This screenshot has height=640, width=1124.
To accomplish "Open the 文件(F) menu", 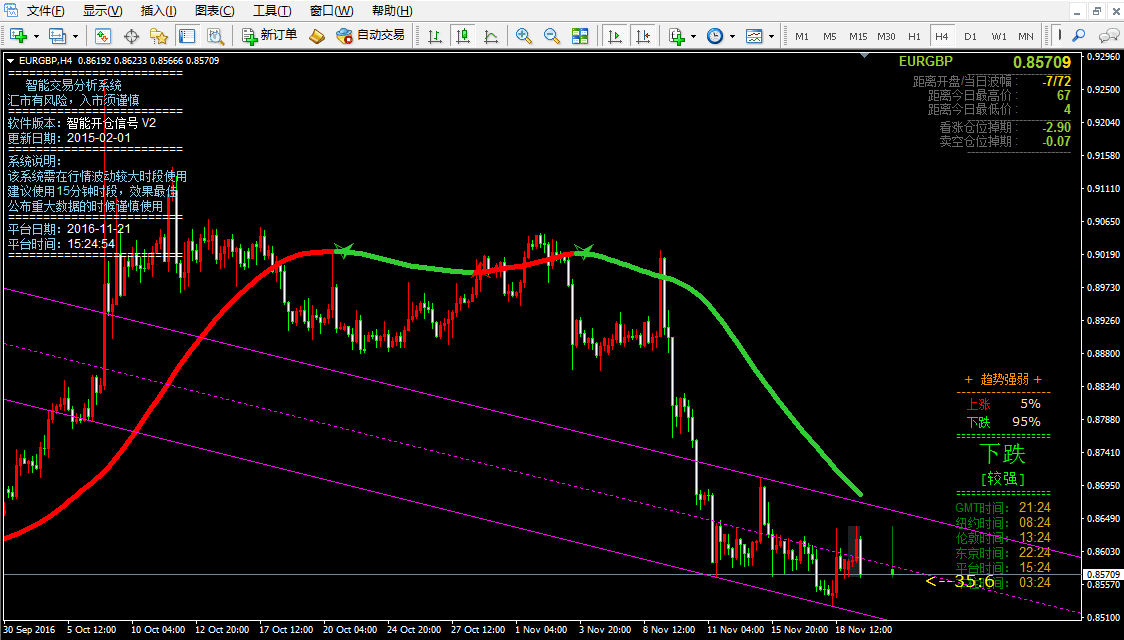I will click(45, 11).
